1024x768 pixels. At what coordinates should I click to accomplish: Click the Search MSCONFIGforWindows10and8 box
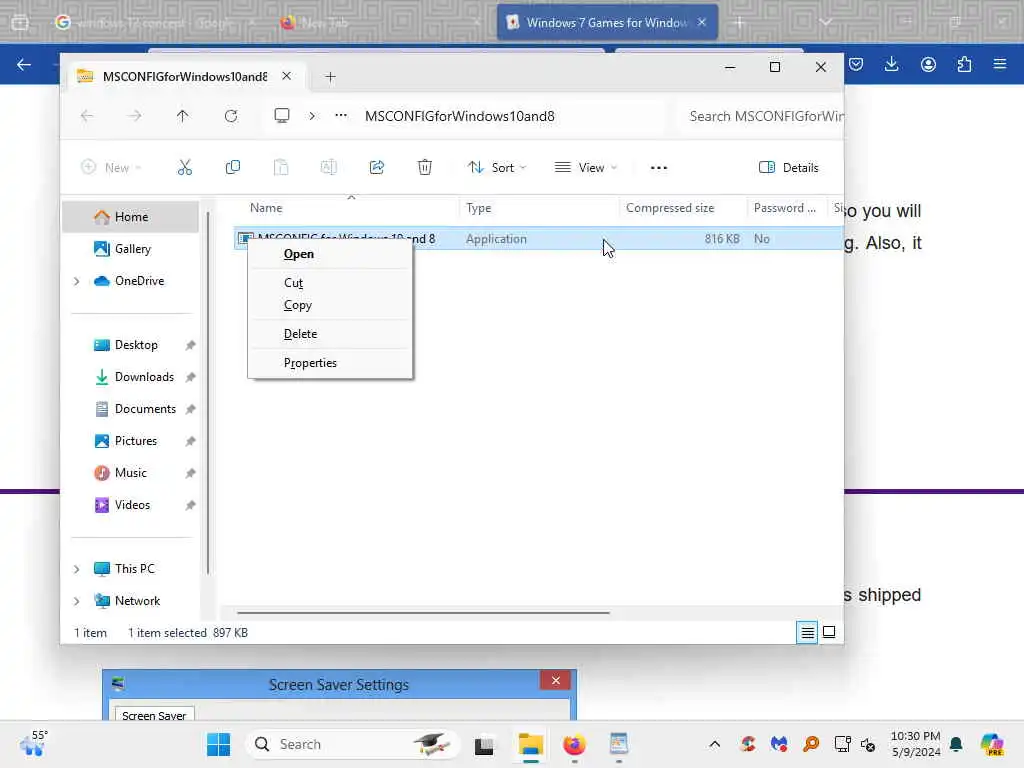761,116
